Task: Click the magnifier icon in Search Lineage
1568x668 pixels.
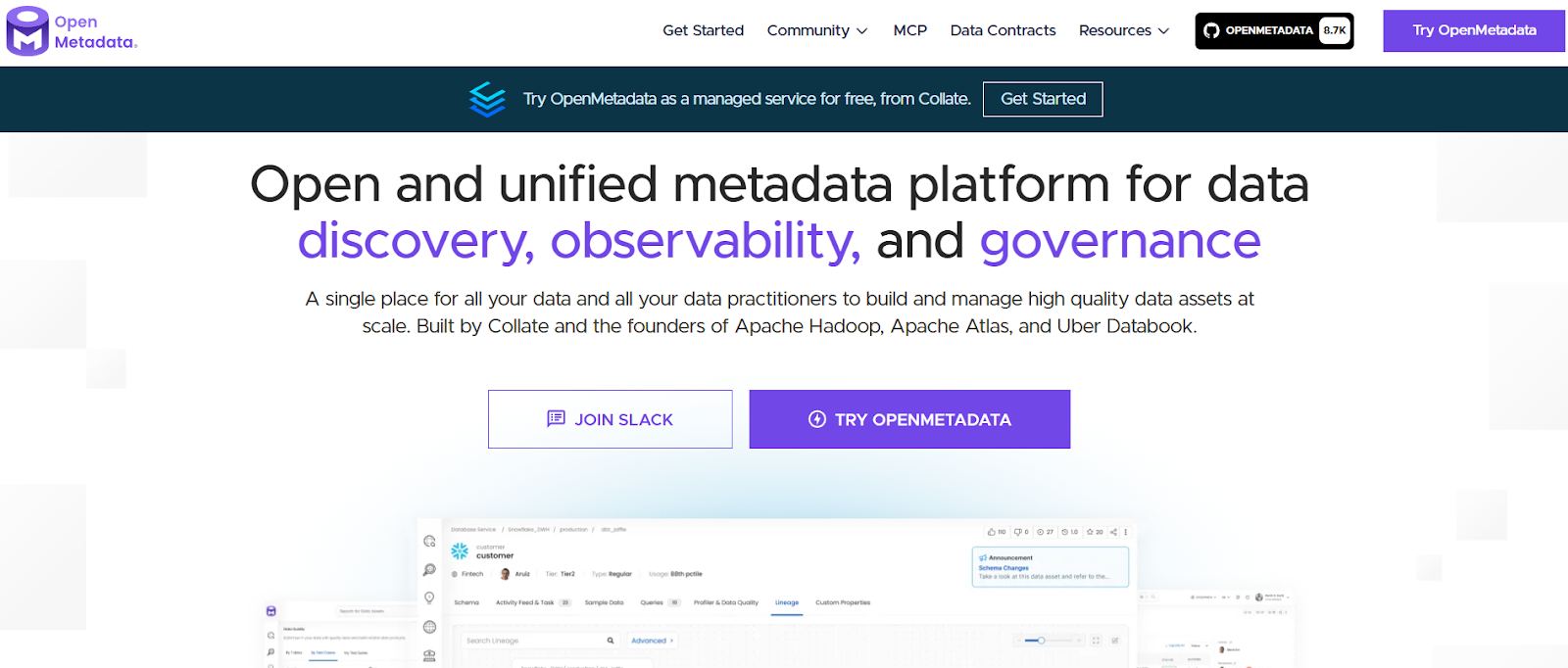Action: [610, 640]
